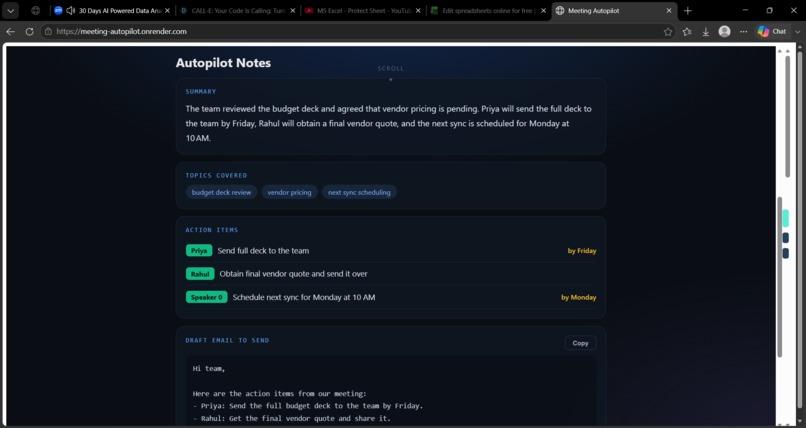This screenshot has height=428, width=806.
Task: Click the SUMMARY section label
Action: tap(201, 91)
